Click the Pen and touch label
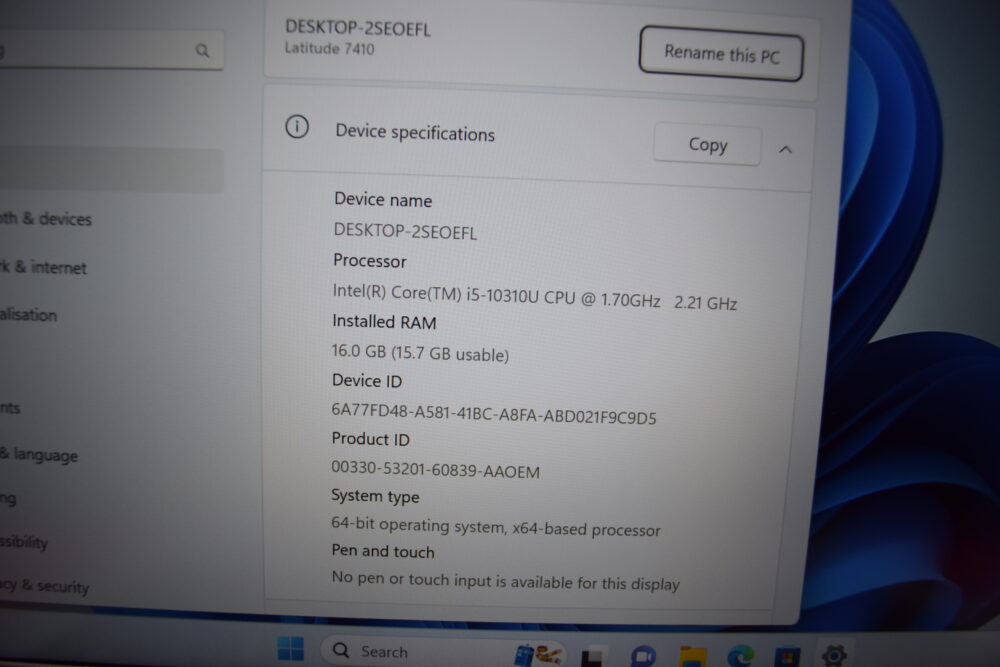 [383, 551]
